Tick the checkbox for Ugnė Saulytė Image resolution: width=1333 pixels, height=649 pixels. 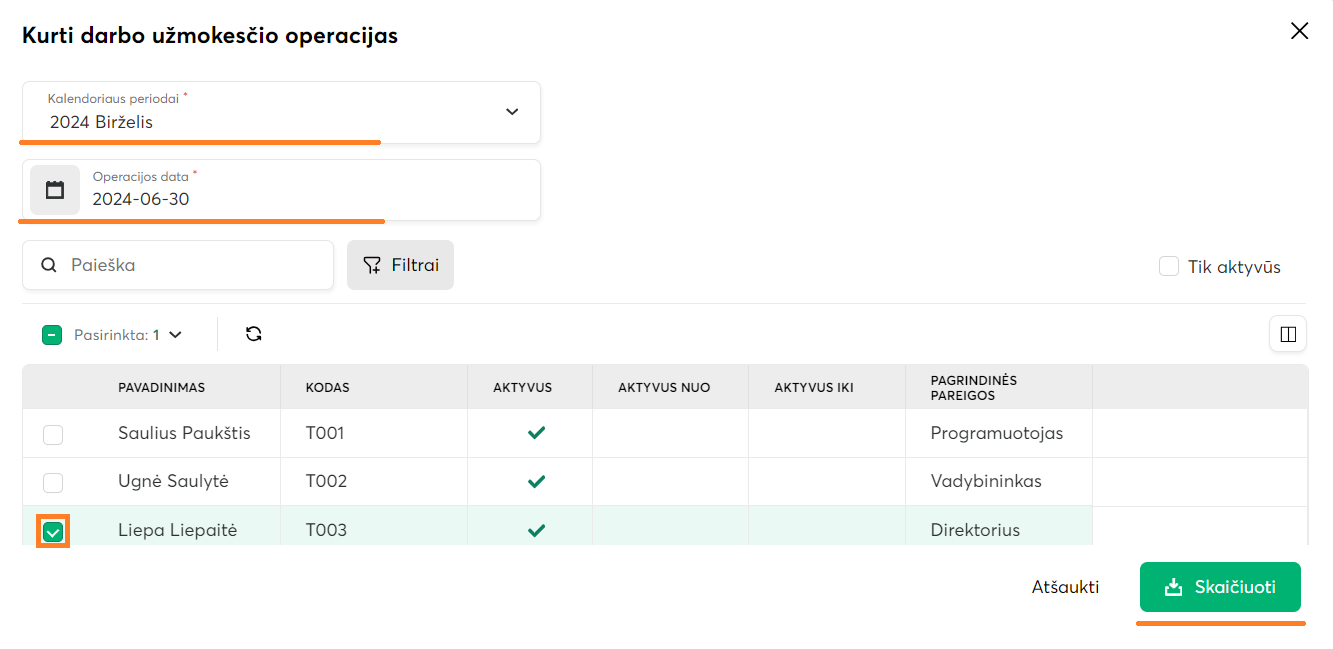pos(53,482)
